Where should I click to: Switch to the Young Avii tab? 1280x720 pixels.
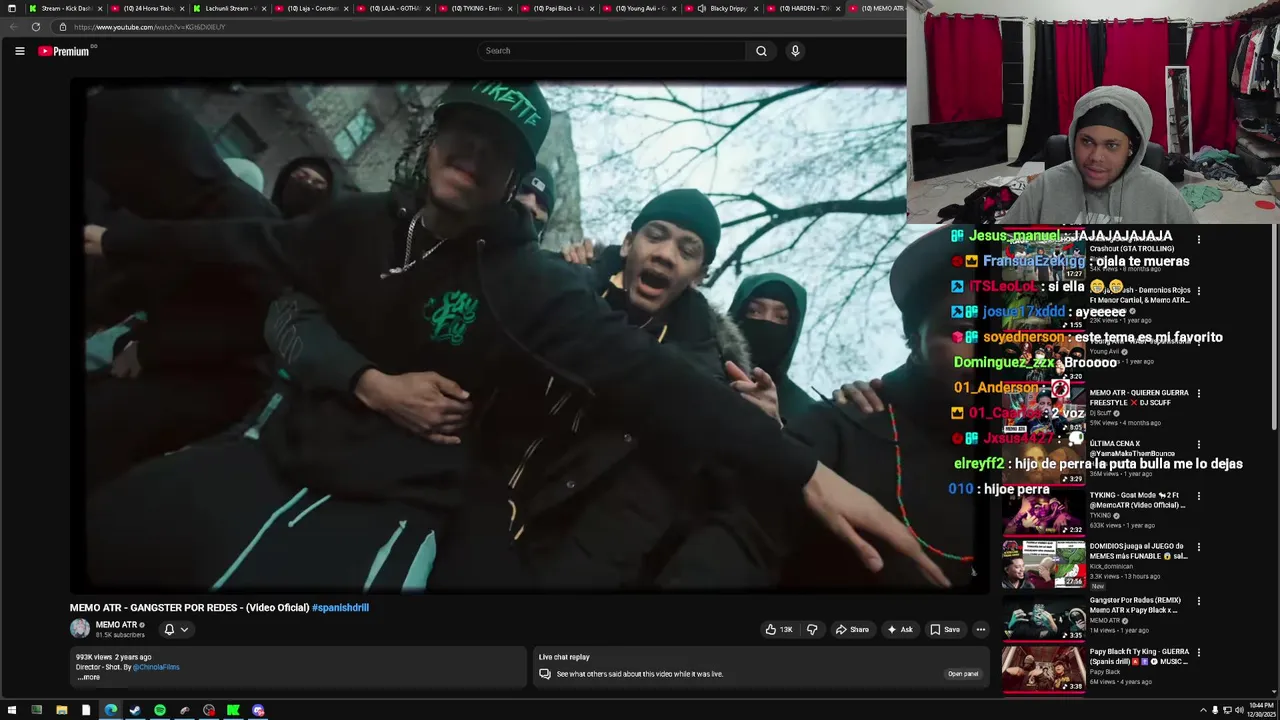(639, 8)
